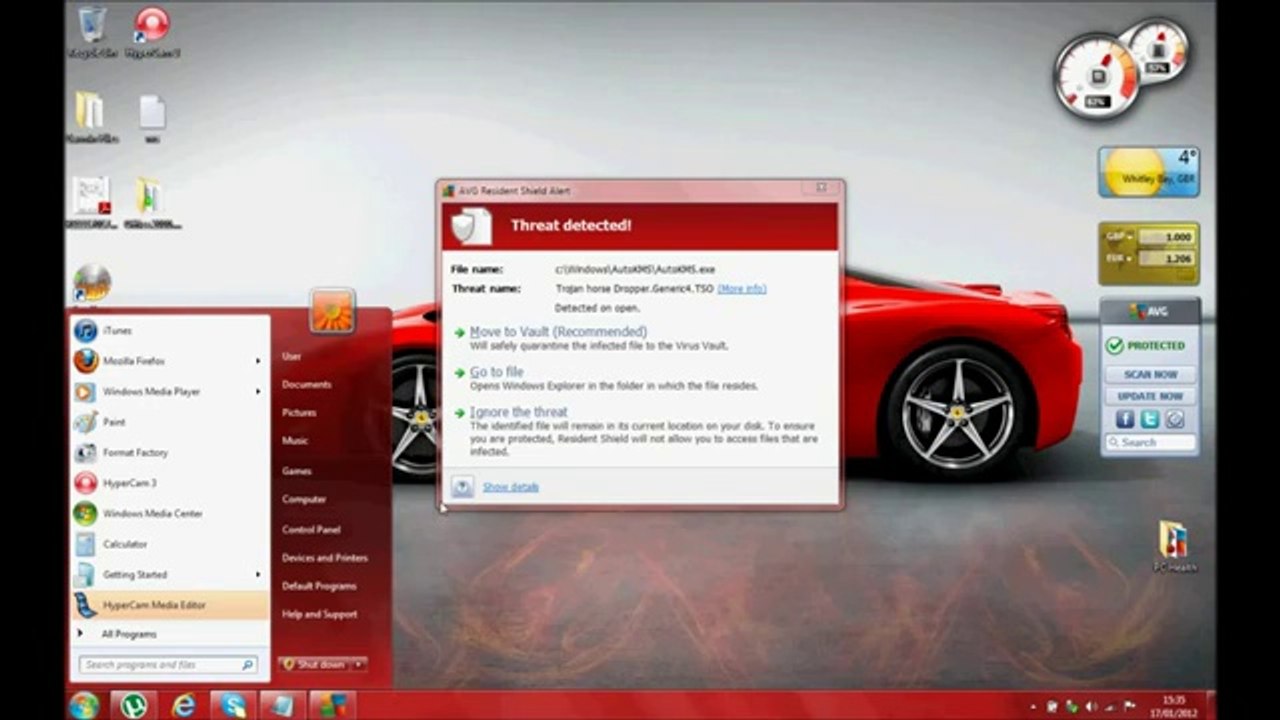
Task: Open Control Panel from Start menu
Action: 311,530
